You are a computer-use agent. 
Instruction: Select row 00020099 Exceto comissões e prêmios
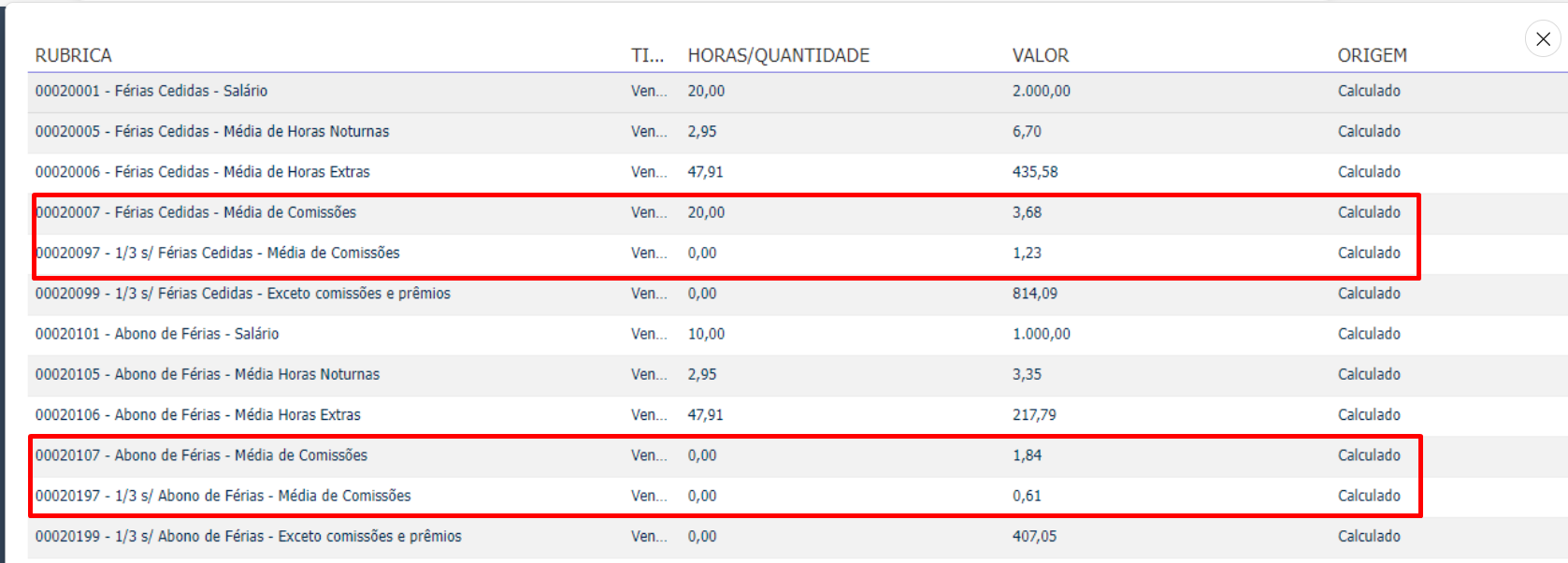(x=798, y=294)
